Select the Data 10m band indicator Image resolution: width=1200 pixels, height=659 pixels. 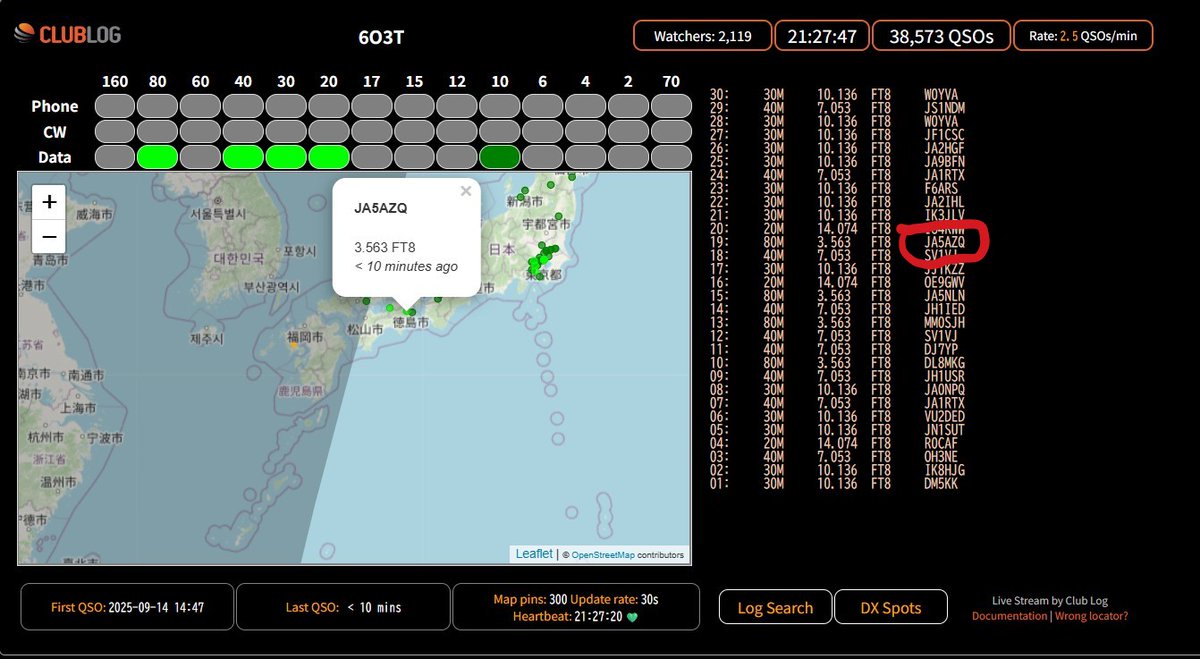coord(501,156)
